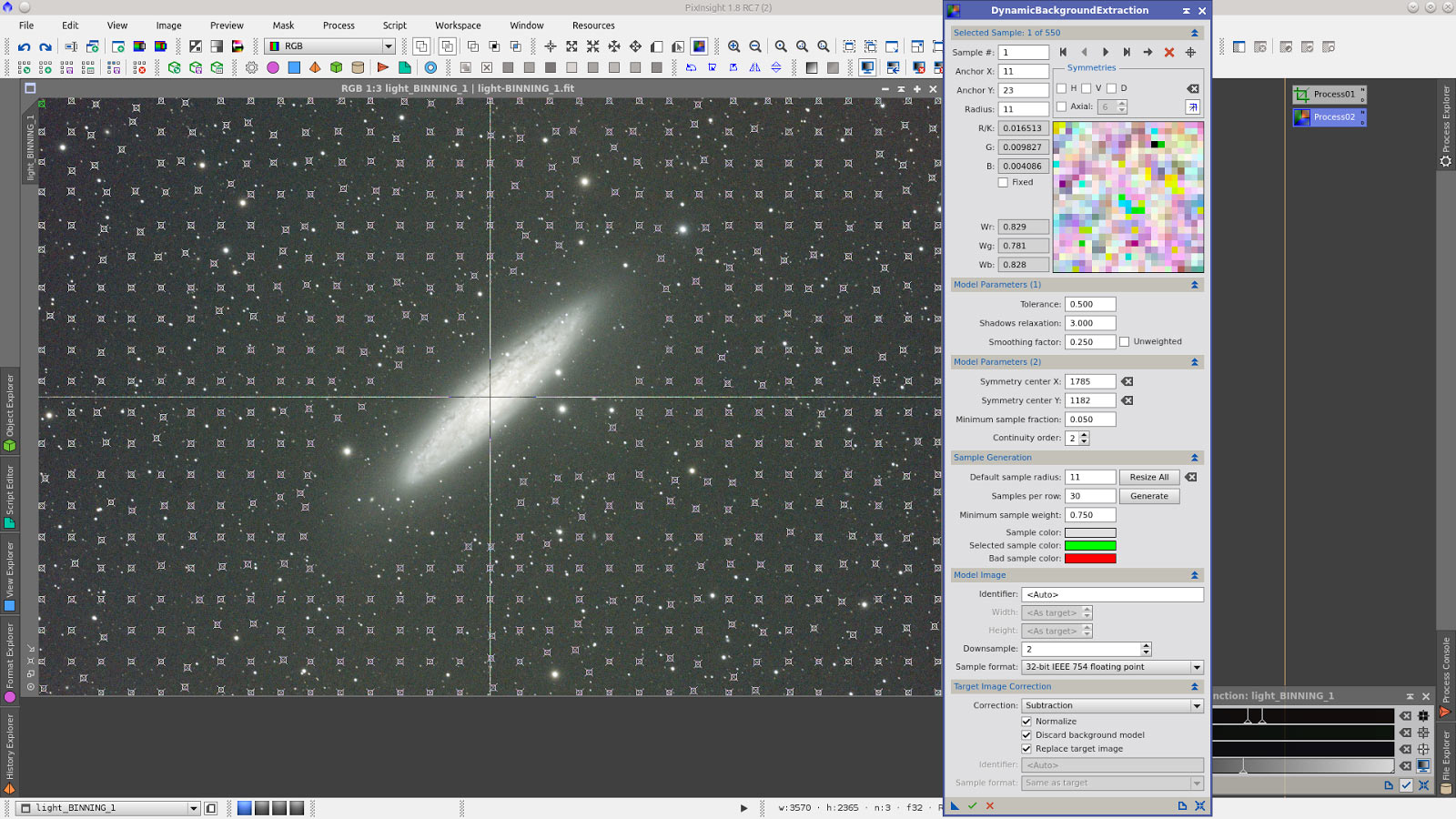The image size is (1456, 819).
Task: Enable the Normalize checkbox
Action: pyautogui.click(x=1026, y=722)
